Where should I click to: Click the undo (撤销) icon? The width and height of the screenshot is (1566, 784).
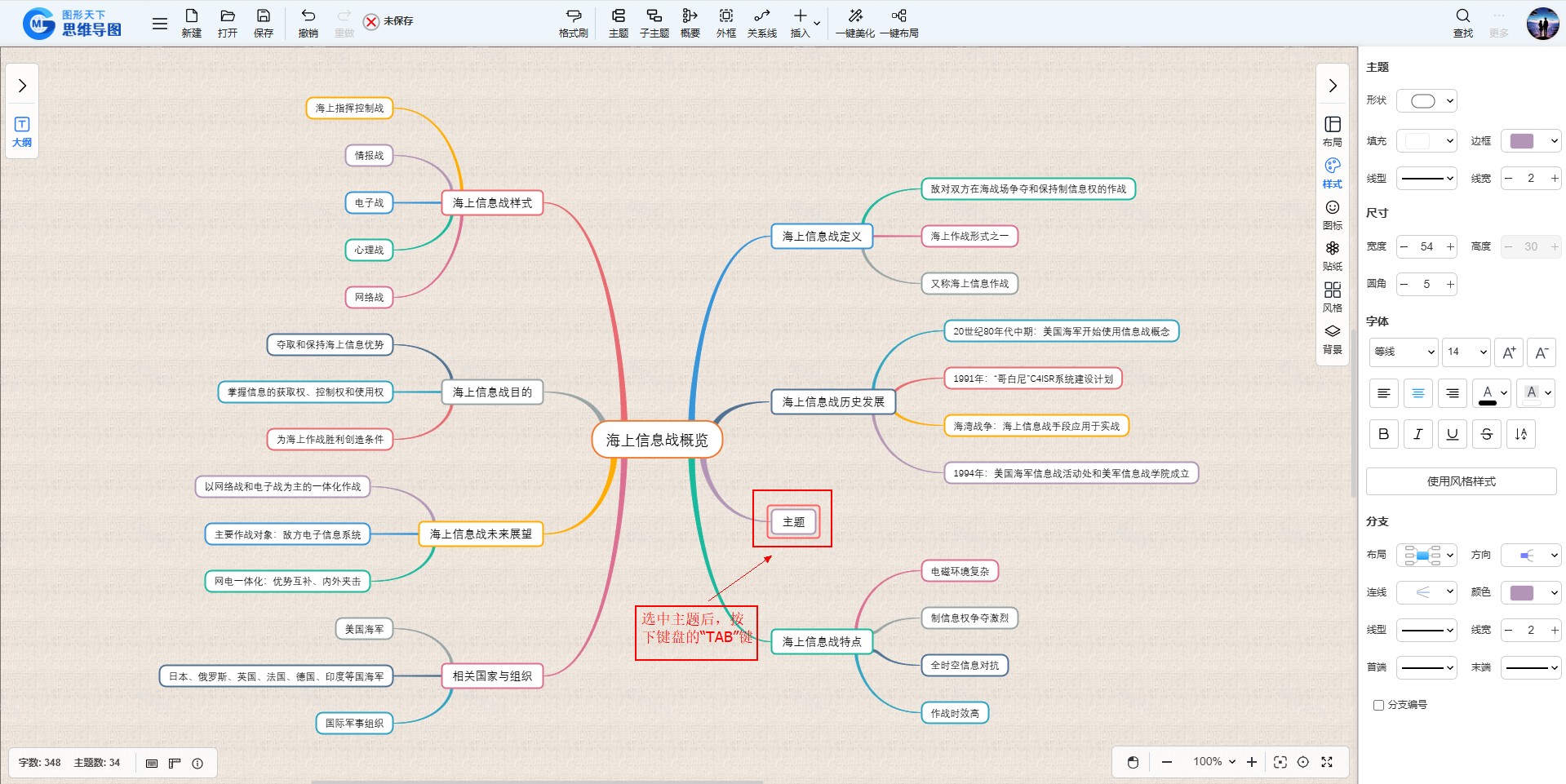pyautogui.click(x=308, y=22)
